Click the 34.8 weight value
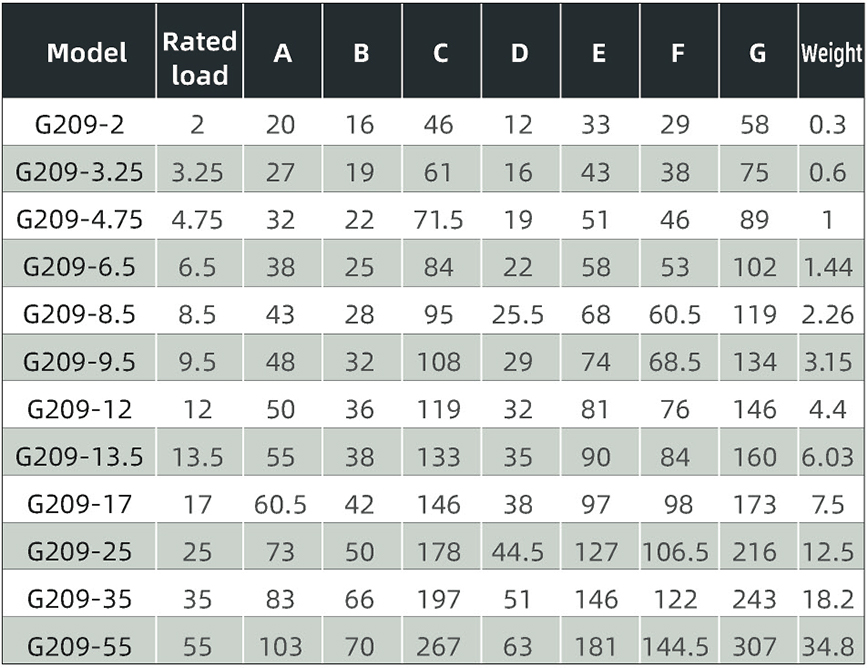868x668 pixels. point(828,646)
